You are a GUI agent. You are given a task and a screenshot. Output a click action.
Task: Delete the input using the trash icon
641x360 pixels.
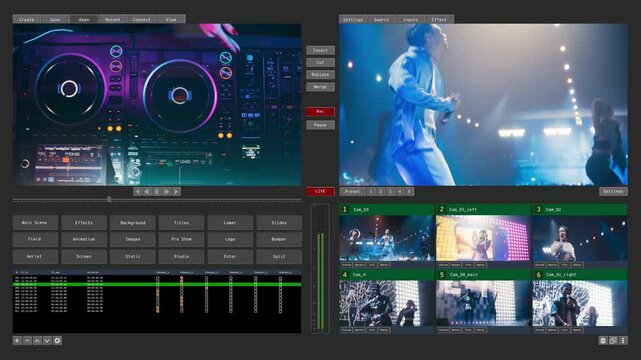click(603, 340)
